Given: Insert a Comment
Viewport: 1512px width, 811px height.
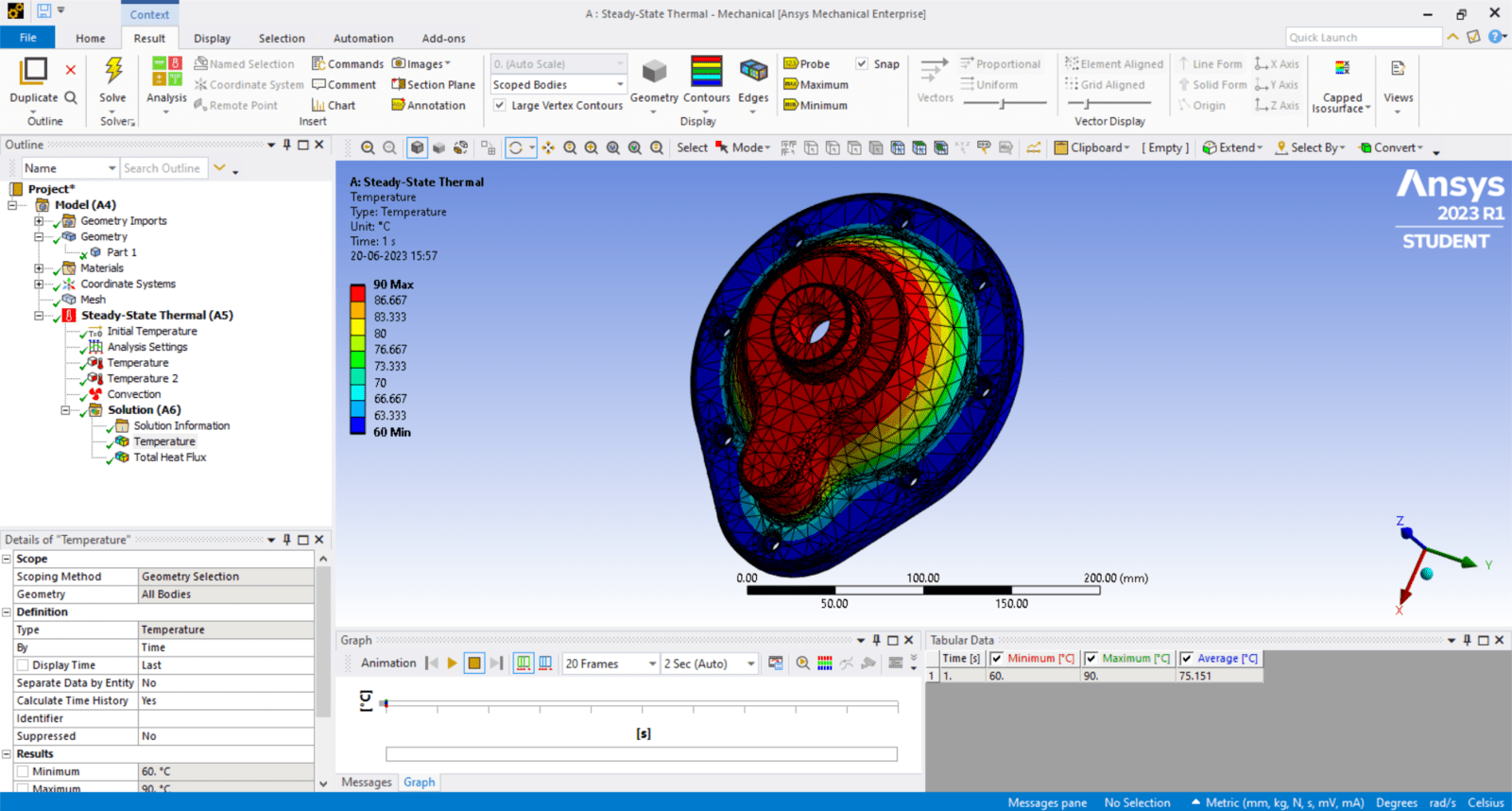Looking at the screenshot, I should pos(344,84).
